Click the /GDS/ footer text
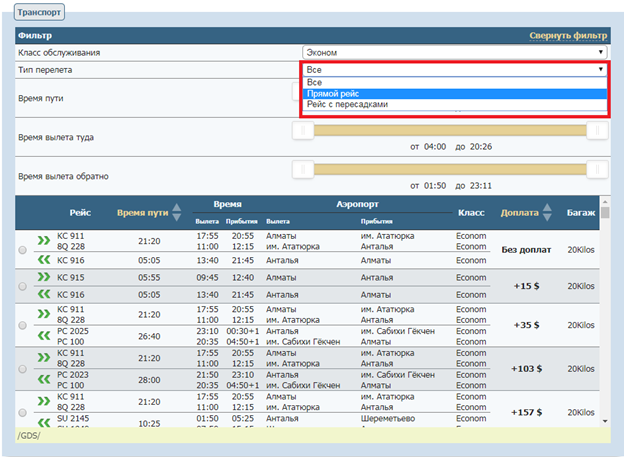The width and height of the screenshot is (624, 457). (28, 436)
